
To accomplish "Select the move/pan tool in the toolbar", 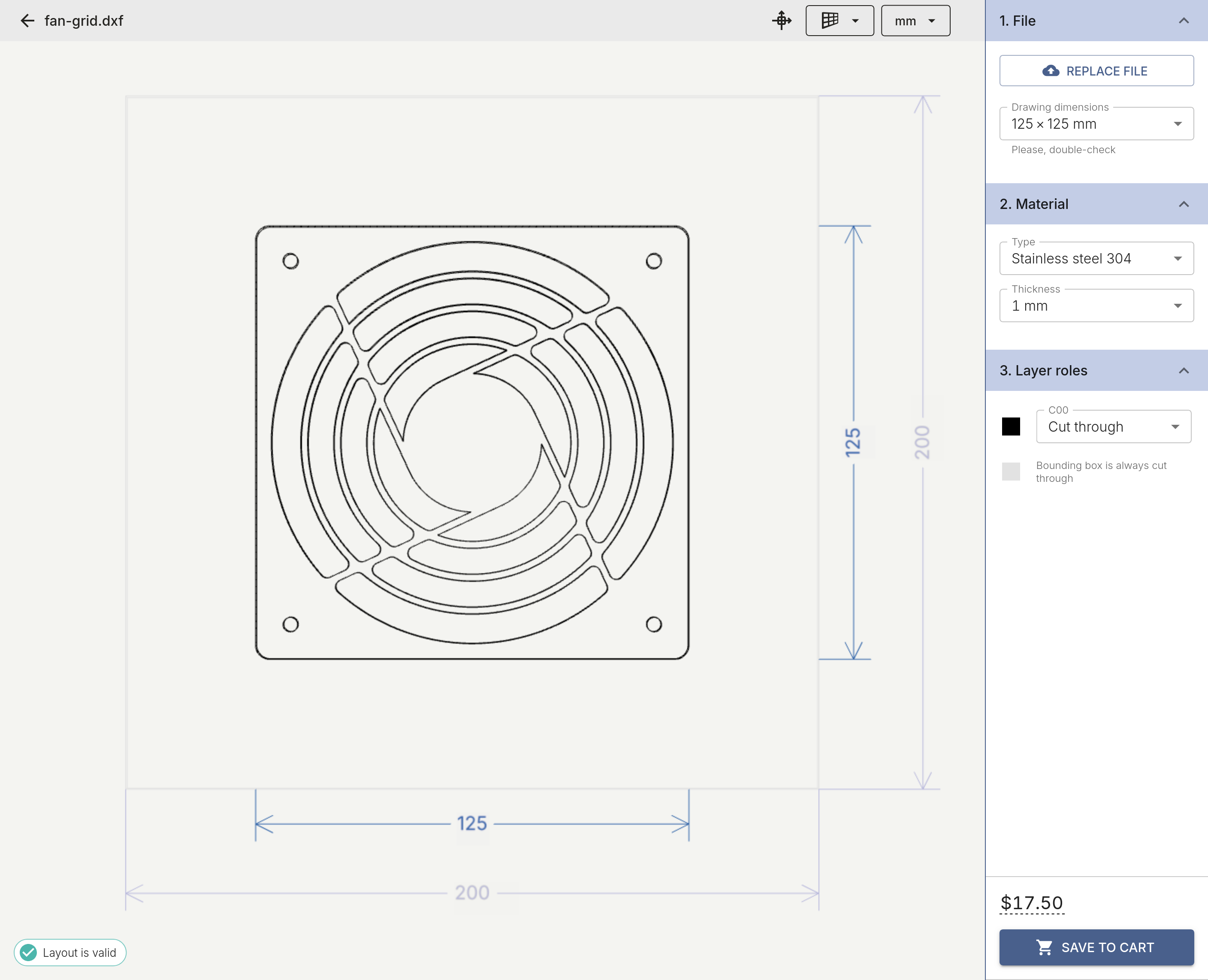I will click(x=782, y=20).
